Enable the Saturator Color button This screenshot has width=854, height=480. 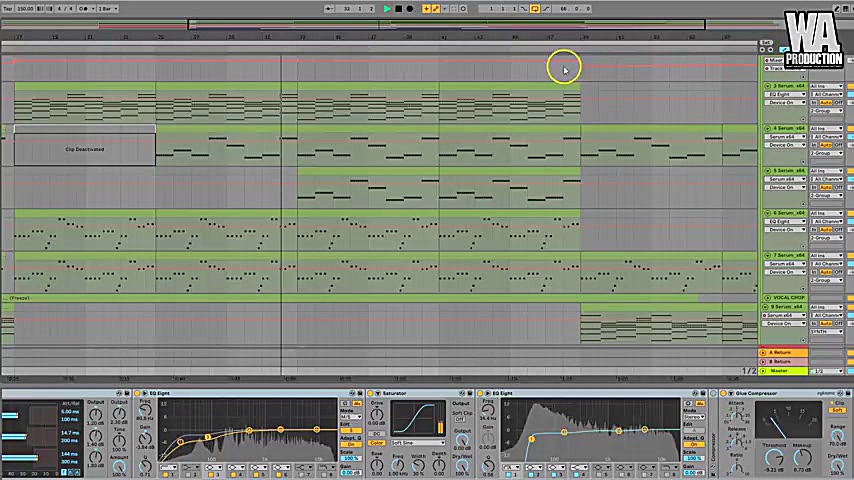(x=376, y=443)
